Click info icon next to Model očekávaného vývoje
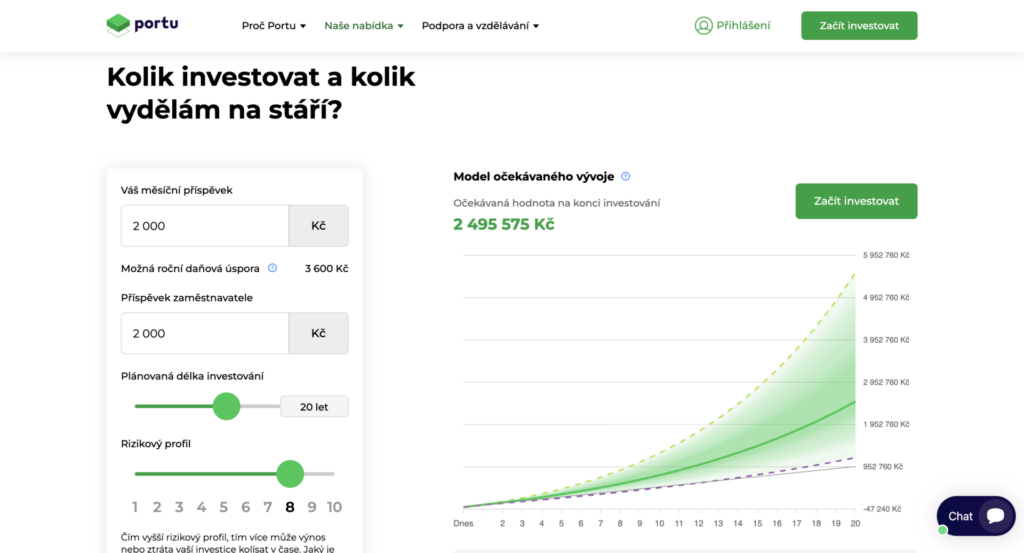 (x=626, y=177)
